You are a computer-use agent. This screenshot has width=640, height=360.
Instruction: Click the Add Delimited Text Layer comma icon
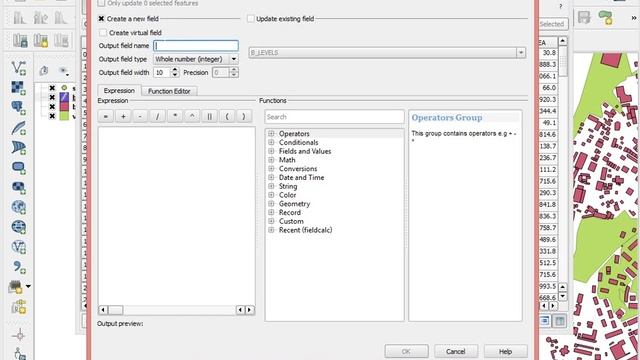19,267
